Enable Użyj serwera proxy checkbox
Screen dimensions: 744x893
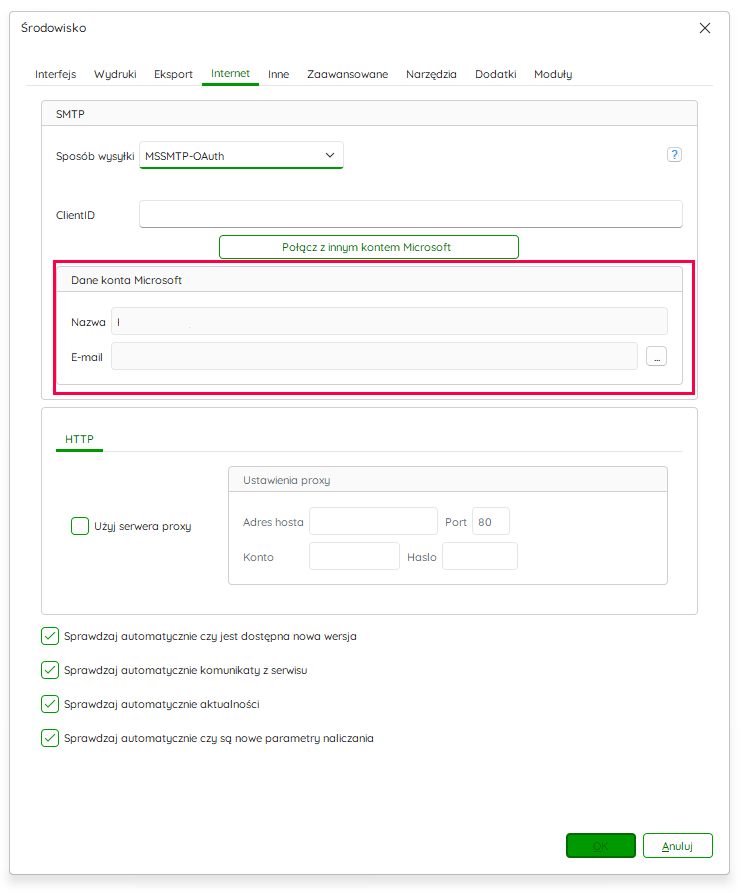click(x=80, y=526)
